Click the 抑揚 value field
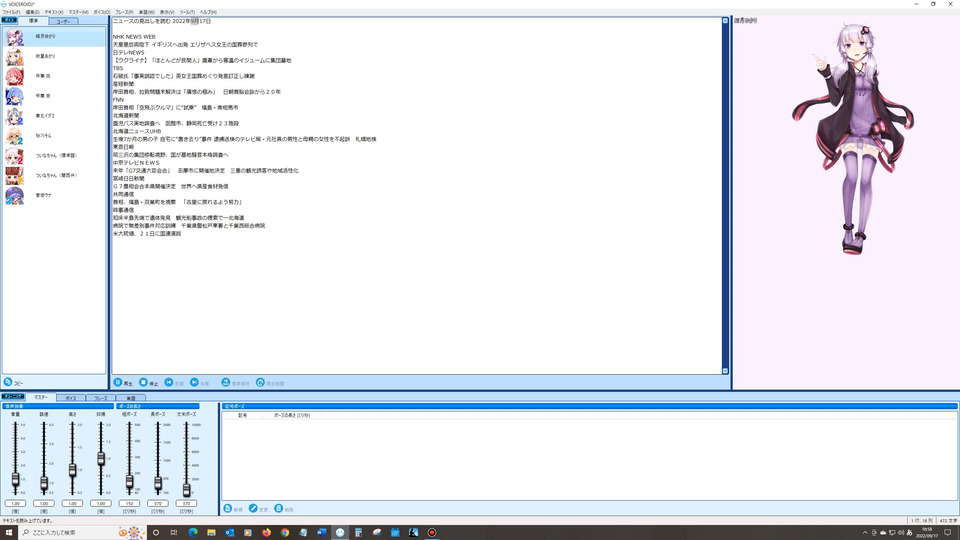The height and width of the screenshot is (540, 960). (101, 503)
